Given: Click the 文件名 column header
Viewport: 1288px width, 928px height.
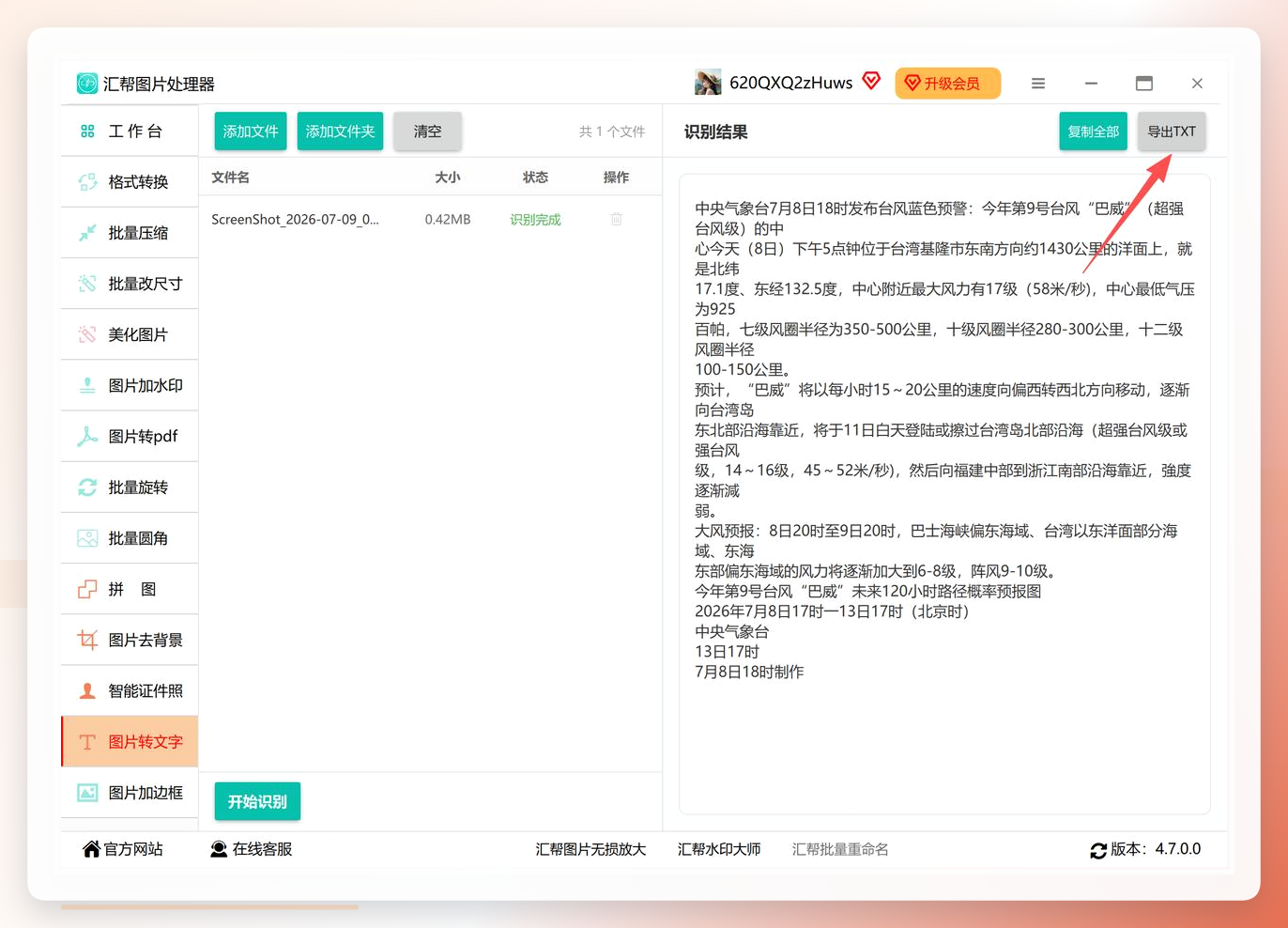Looking at the screenshot, I should 230,177.
